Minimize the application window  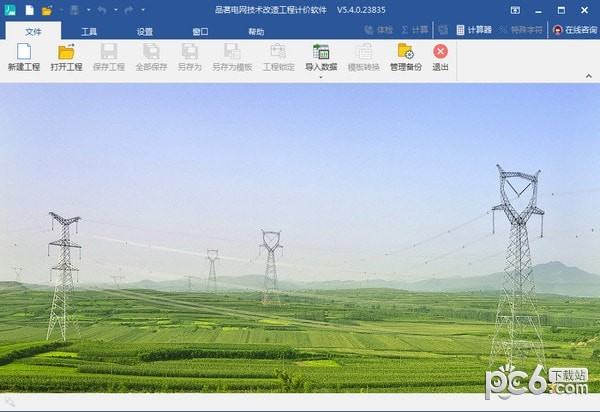(538, 11)
